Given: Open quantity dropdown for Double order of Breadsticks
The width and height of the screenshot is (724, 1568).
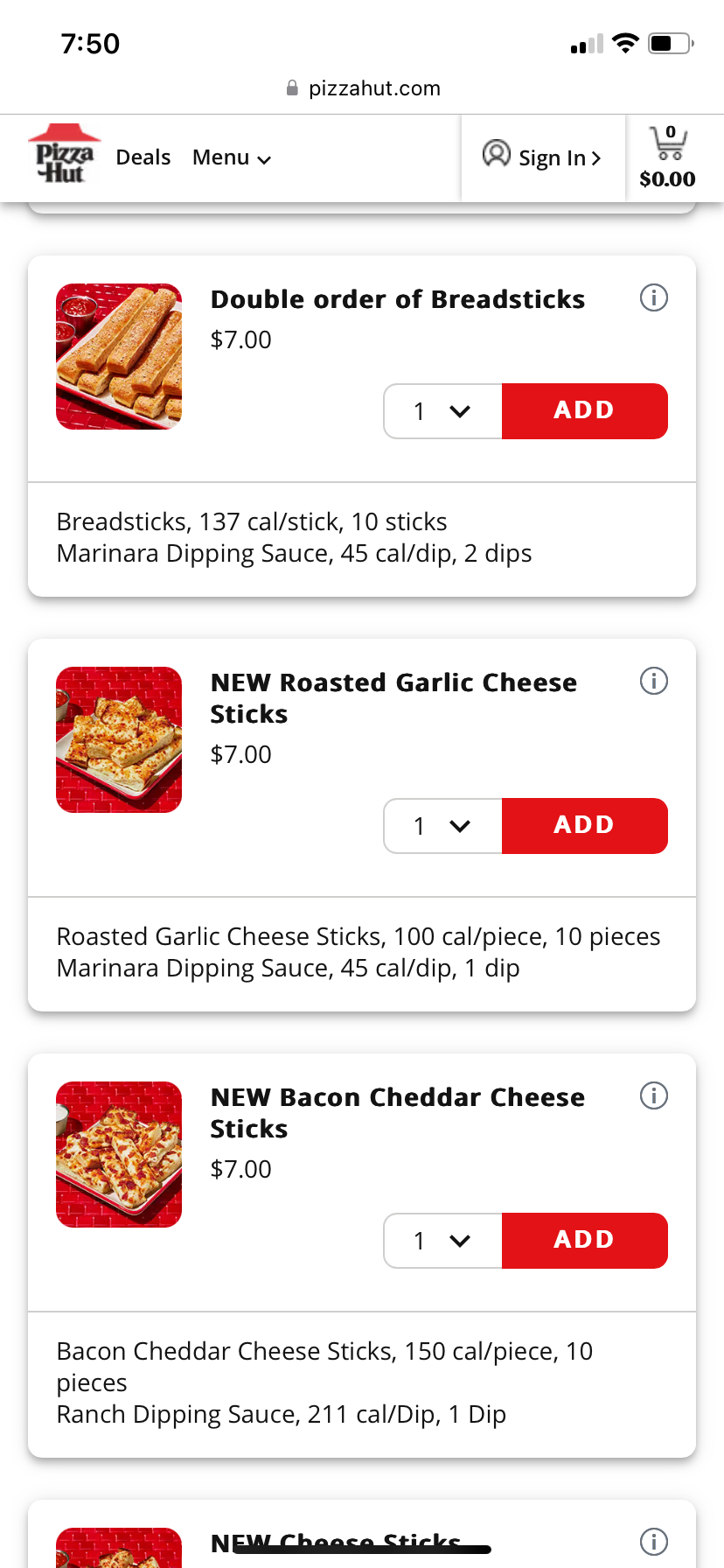Looking at the screenshot, I should 442,411.
